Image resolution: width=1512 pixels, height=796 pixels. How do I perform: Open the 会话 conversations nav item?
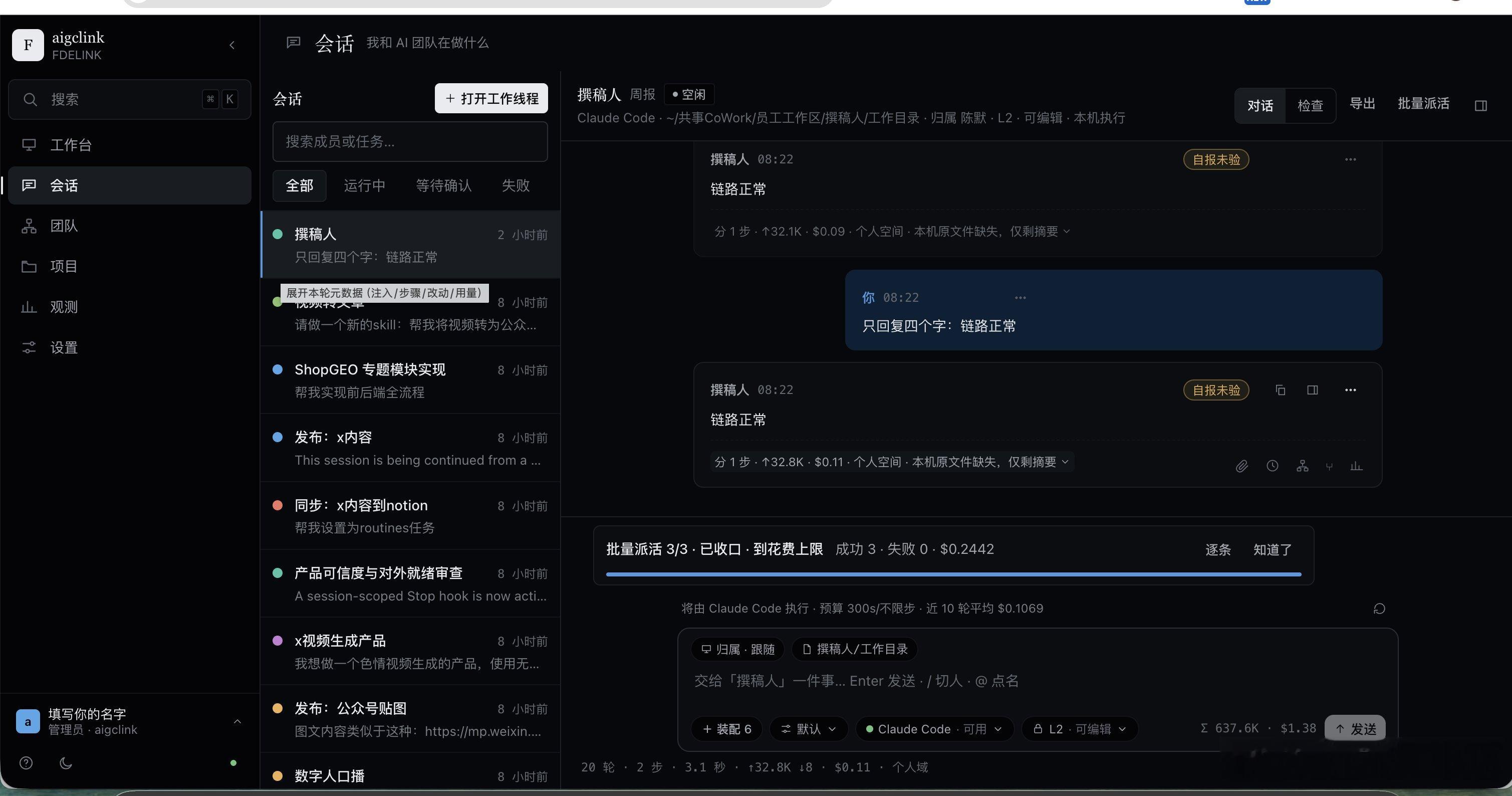click(x=130, y=185)
